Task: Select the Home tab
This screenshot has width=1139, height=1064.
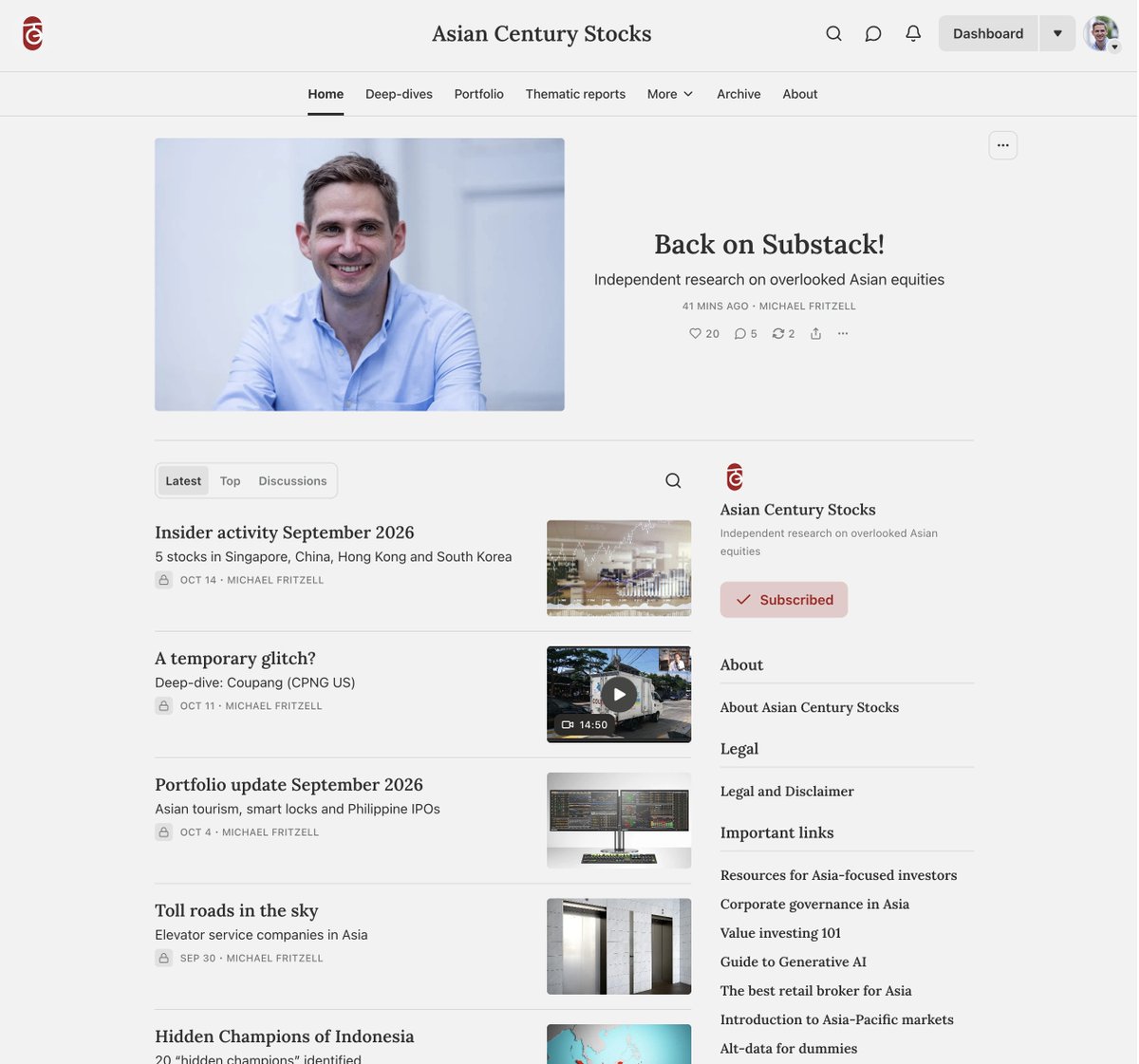Action: coord(326,94)
